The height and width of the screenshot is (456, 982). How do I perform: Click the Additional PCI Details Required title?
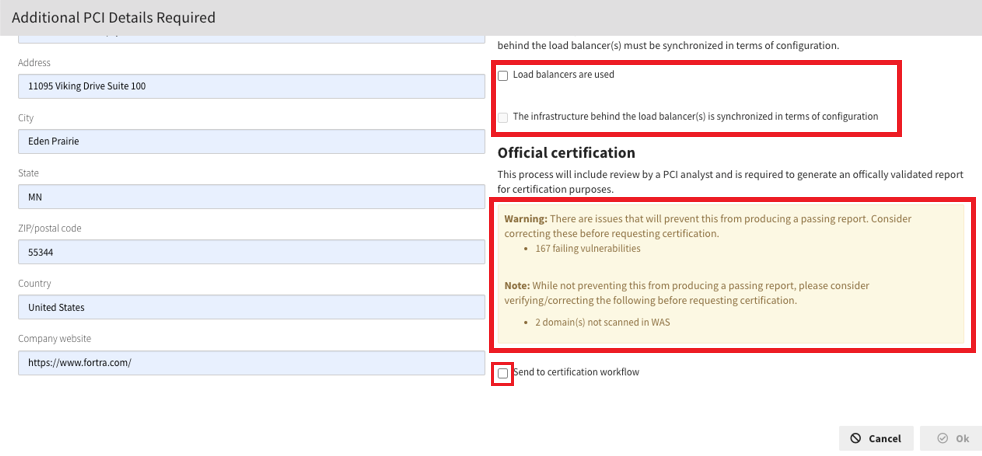[113, 18]
